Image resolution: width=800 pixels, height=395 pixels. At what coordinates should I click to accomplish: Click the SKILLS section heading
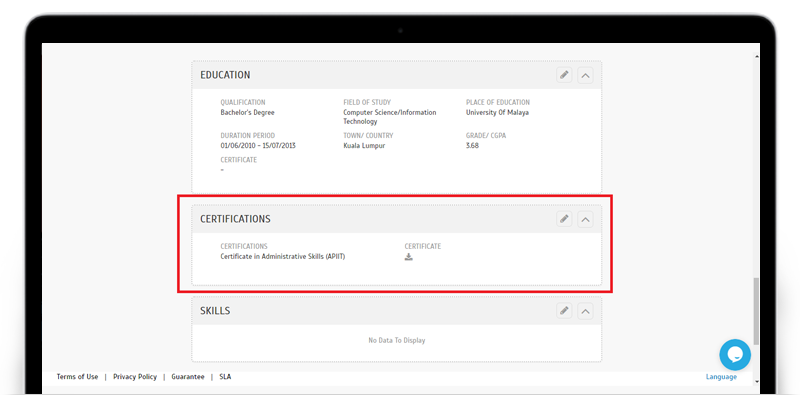tap(215, 310)
